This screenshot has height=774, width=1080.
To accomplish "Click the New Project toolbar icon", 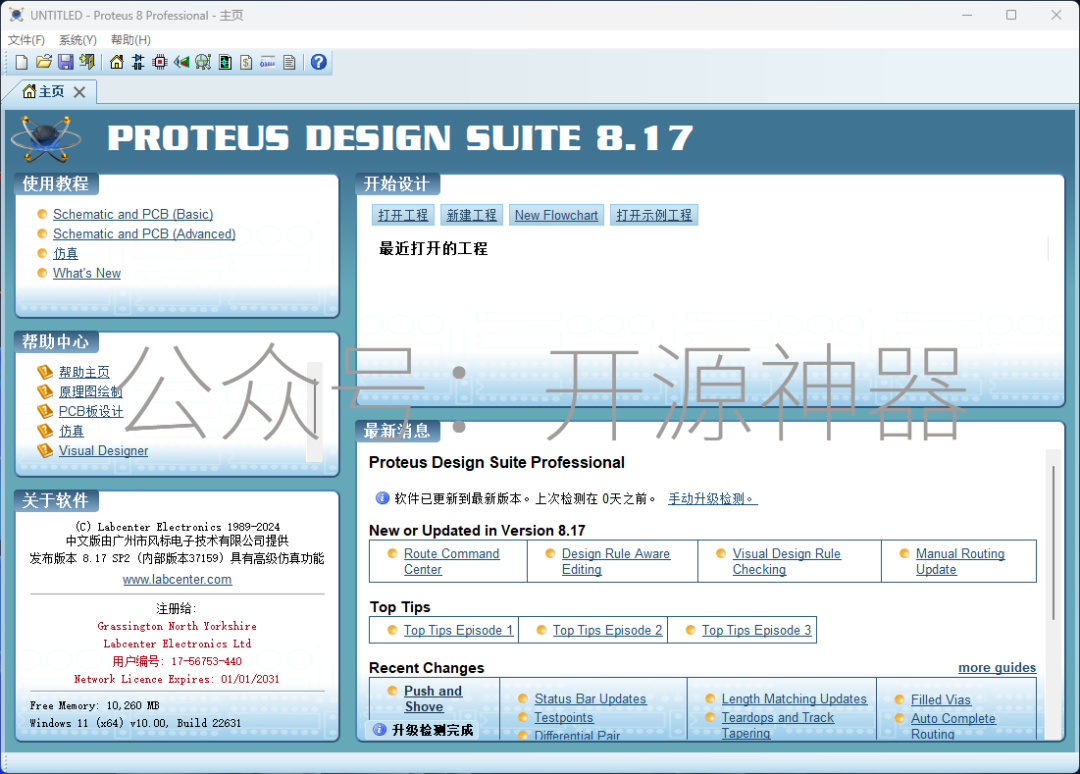I will (21, 63).
